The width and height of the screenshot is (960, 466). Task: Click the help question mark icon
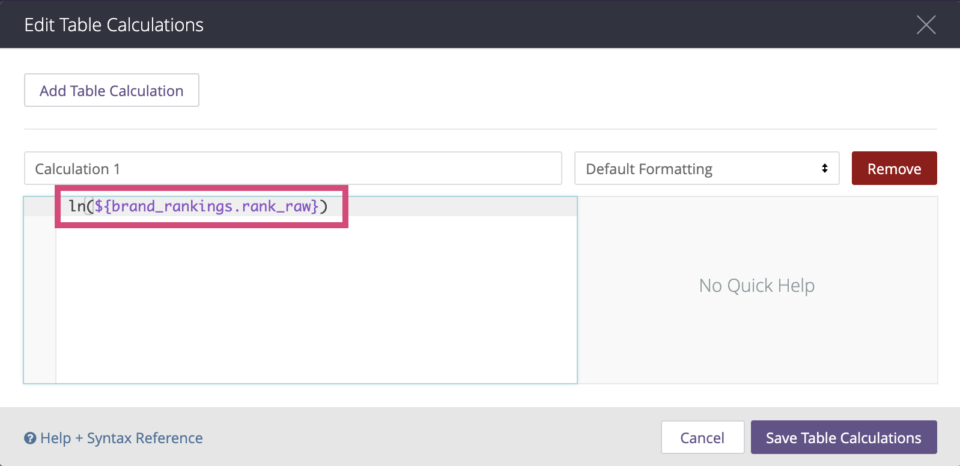[30, 438]
